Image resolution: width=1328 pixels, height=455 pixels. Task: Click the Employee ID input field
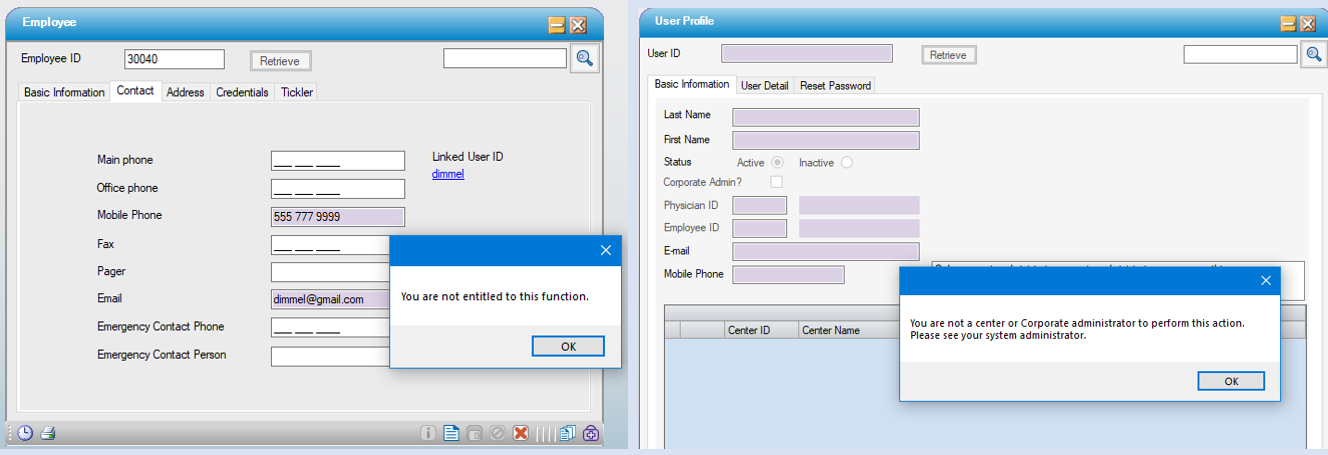(x=174, y=60)
